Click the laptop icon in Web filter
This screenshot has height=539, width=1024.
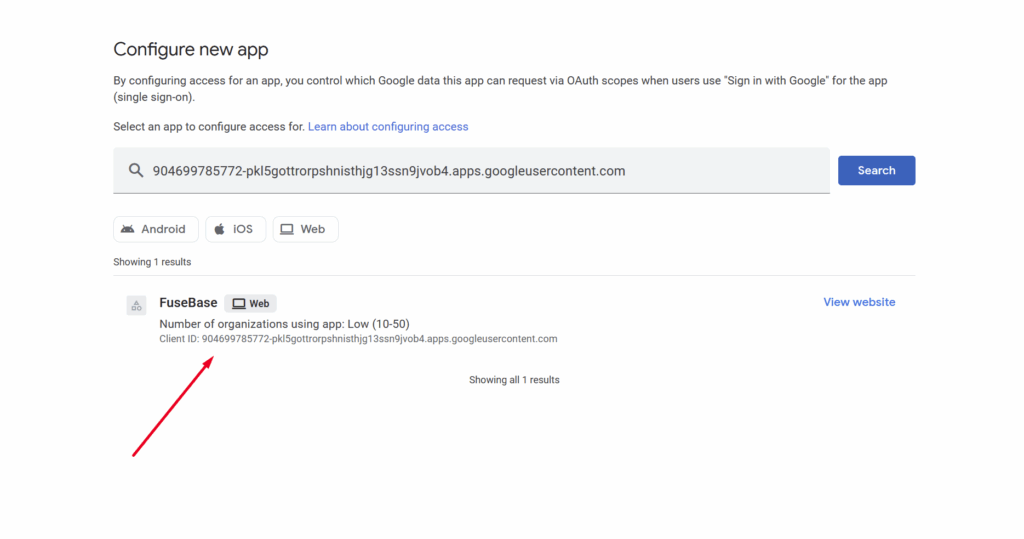click(x=287, y=229)
